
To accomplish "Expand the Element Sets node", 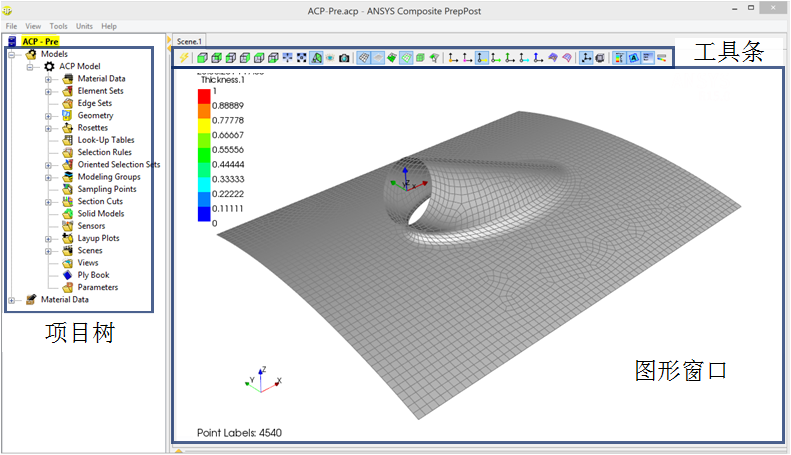I will [48, 91].
